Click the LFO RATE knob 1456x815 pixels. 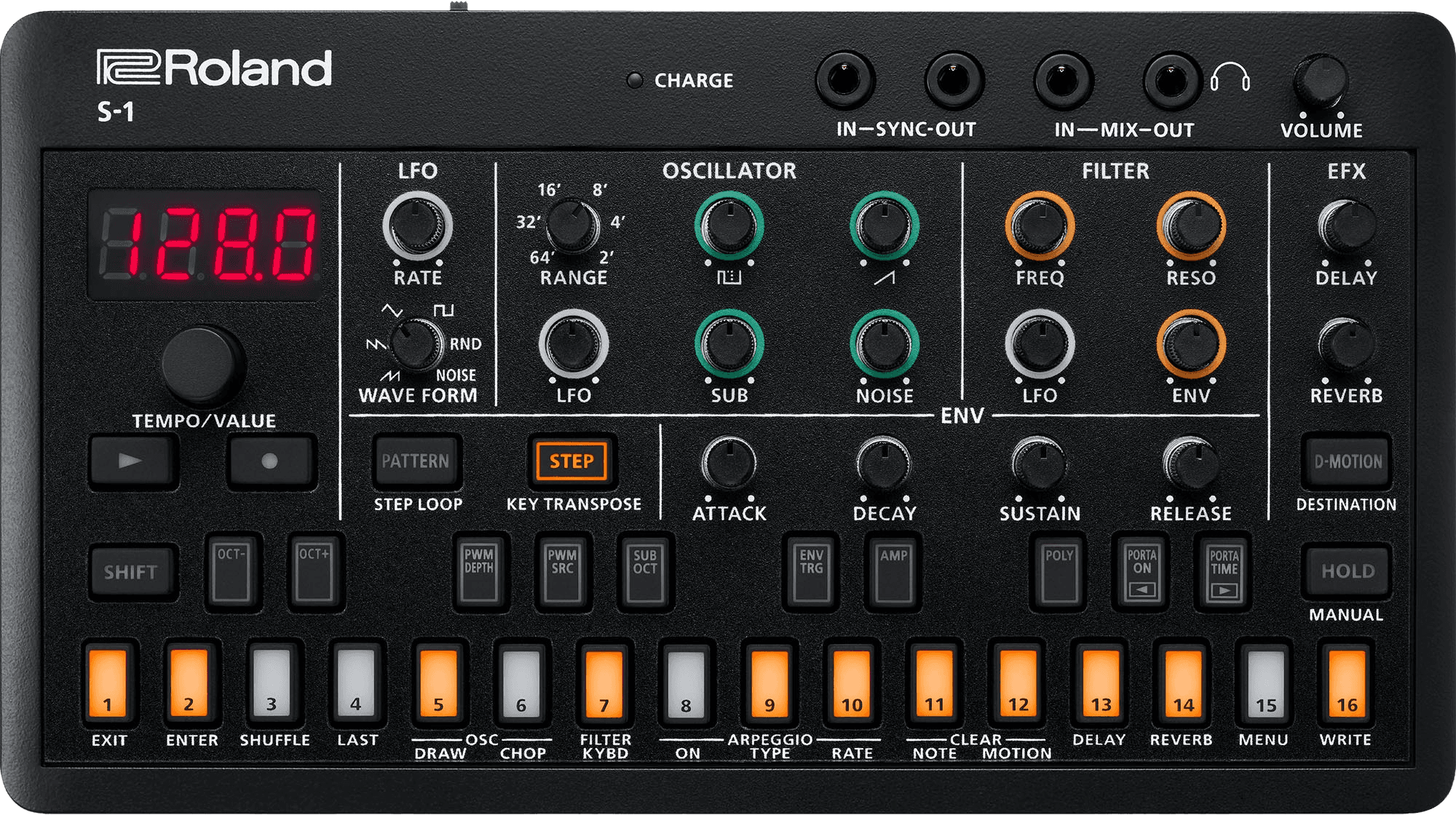(x=417, y=226)
